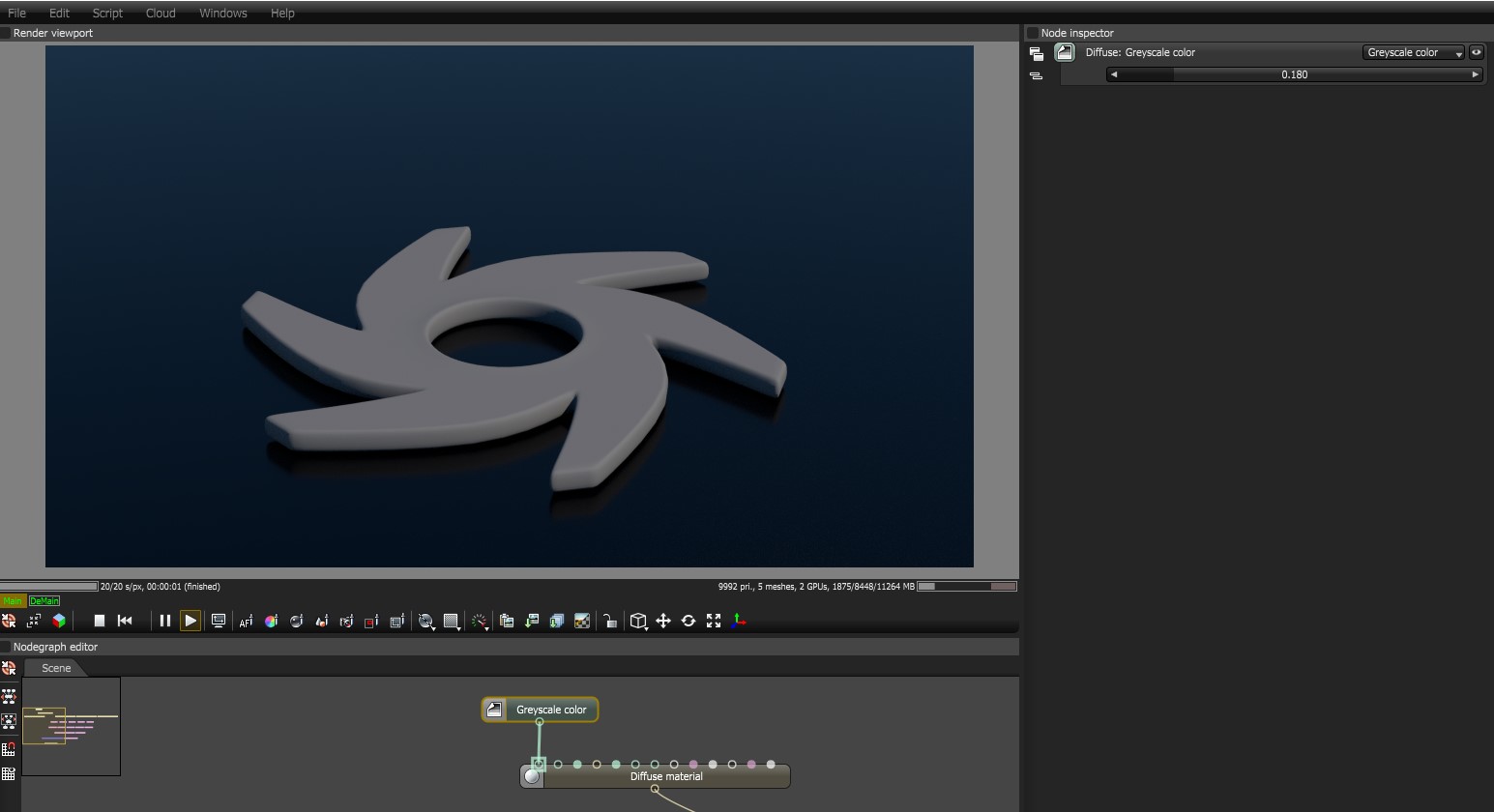Restart the render
The width and height of the screenshot is (1494, 812).
point(125,621)
